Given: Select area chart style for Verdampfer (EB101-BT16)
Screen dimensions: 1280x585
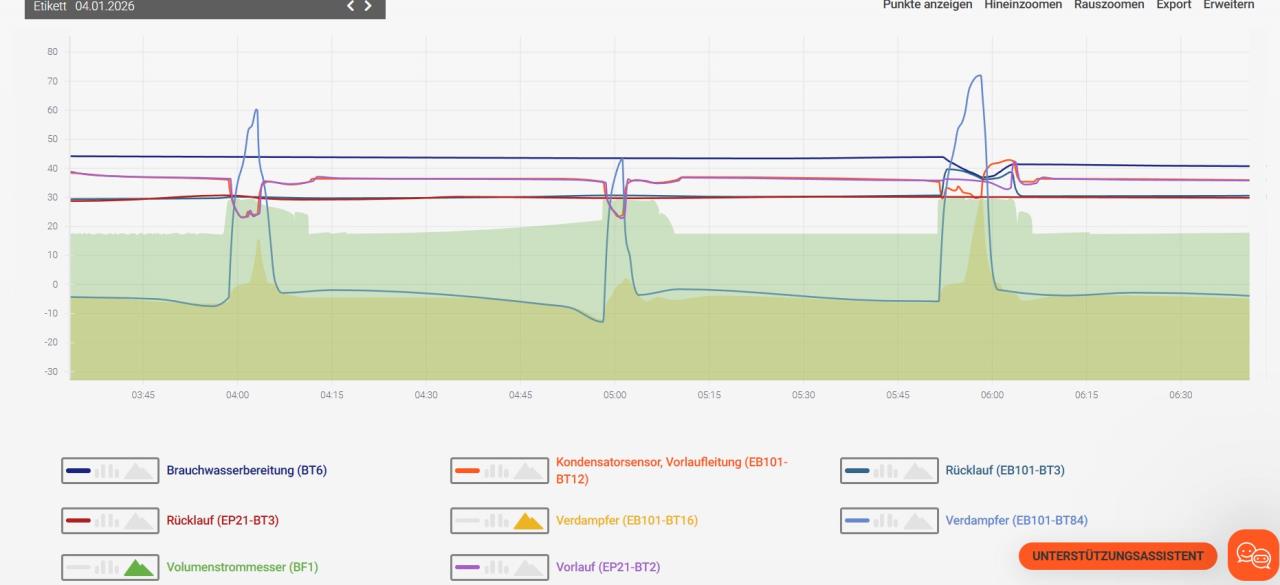Looking at the screenshot, I should click(x=528, y=521).
